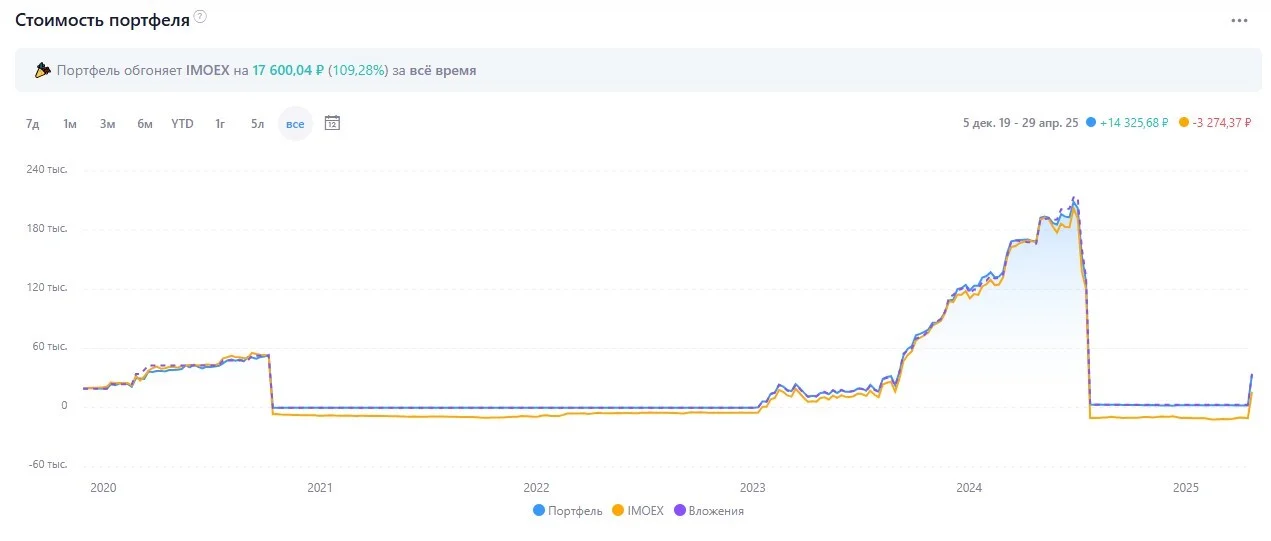Toggle the IMOEX series in the legend

click(637, 510)
